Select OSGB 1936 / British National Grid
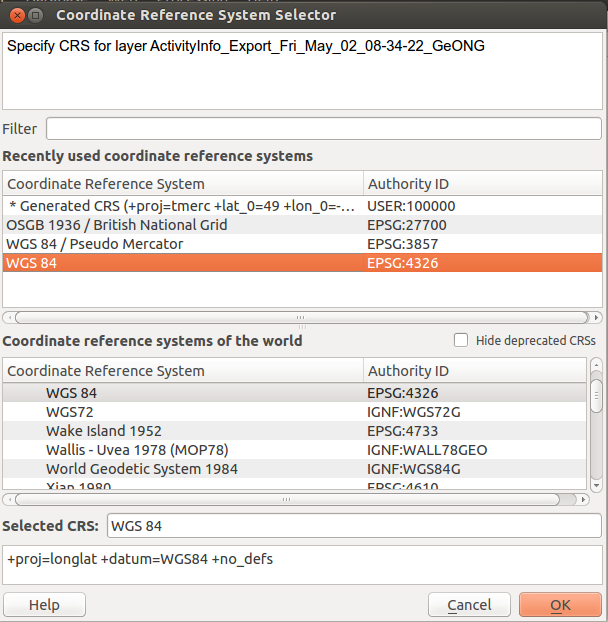This screenshot has height=622, width=608. pos(302,225)
